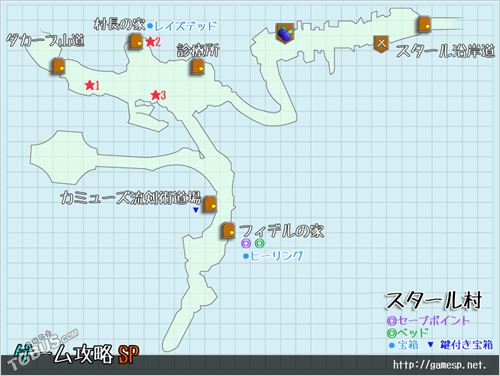Click the door icon of 村長の家
The width and height of the screenshot is (500, 376).
click(x=136, y=42)
